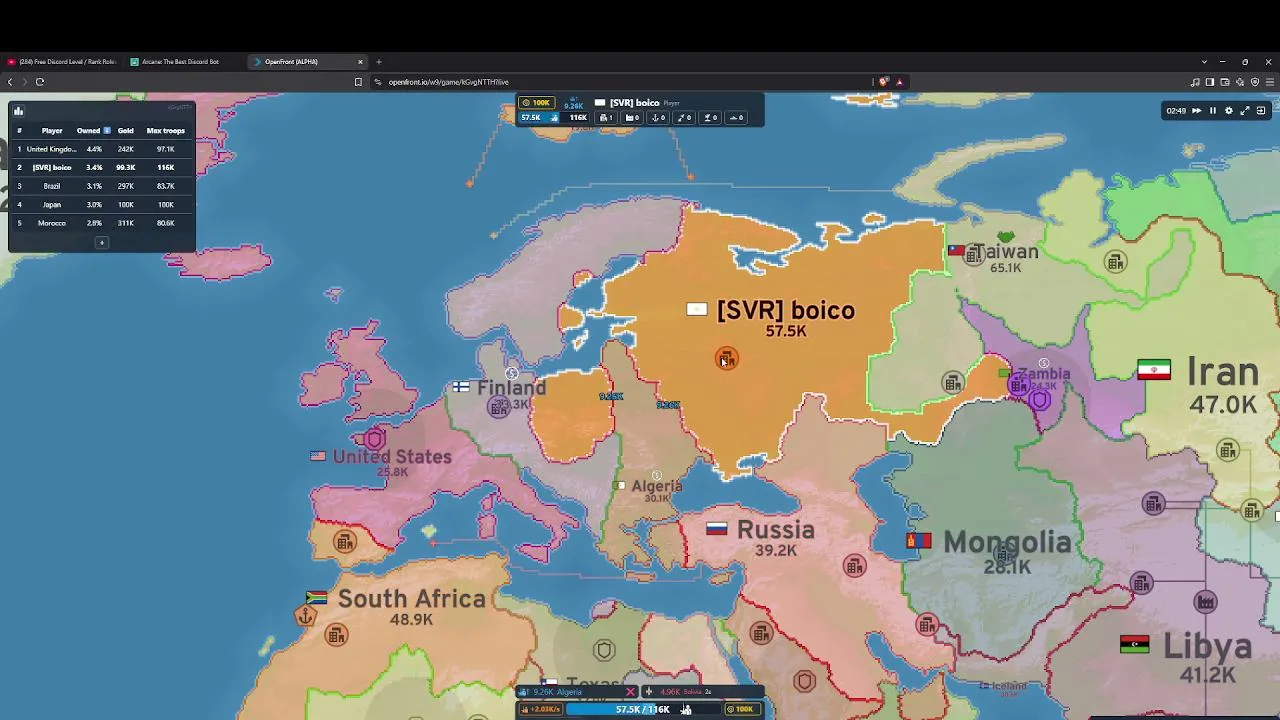
Task: Click the city count icon in top bar
Action: (606, 118)
